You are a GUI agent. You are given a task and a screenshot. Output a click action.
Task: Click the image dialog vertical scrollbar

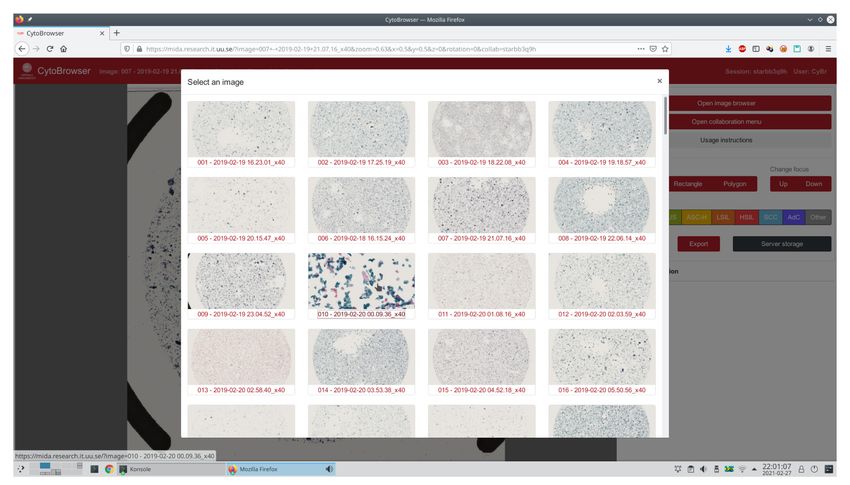tap(665, 115)
